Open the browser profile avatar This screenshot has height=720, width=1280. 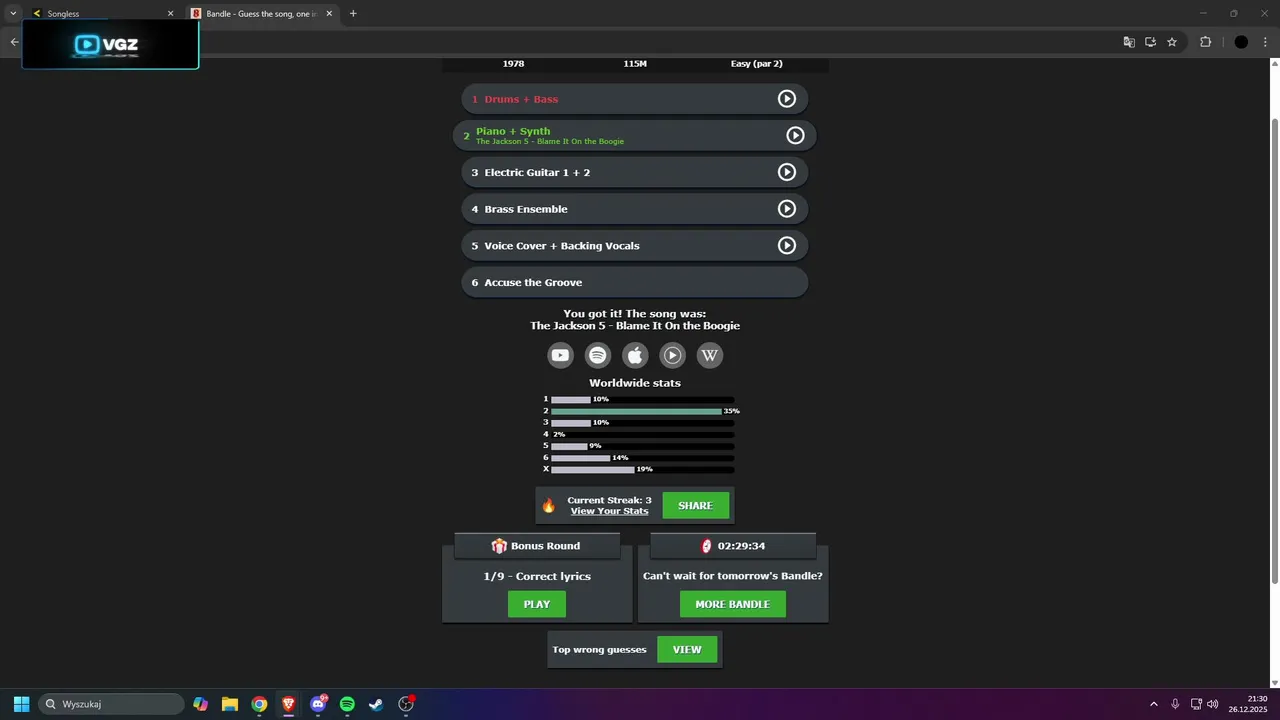point(1241,42)
